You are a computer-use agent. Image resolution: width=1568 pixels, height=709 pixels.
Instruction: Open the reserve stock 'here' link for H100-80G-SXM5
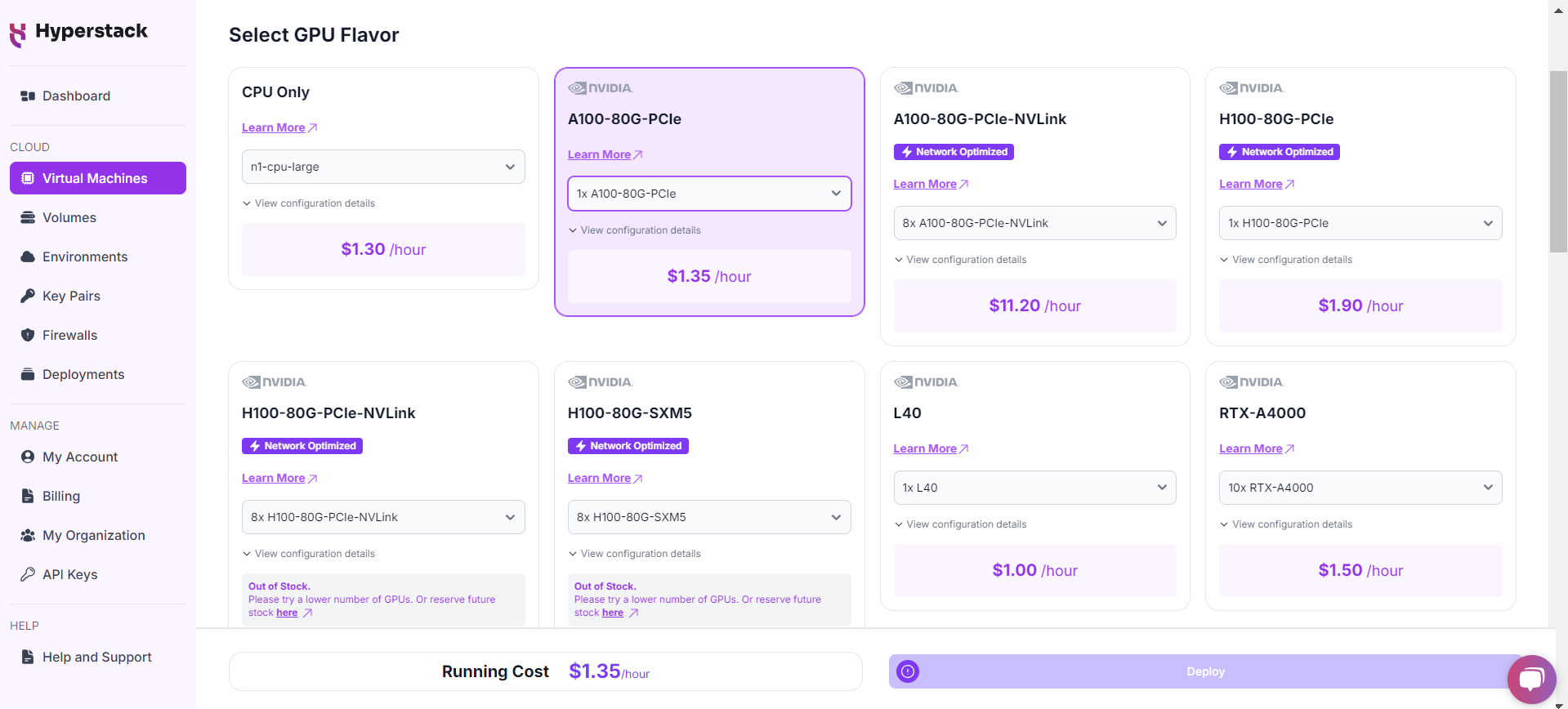tap(612, 612)
